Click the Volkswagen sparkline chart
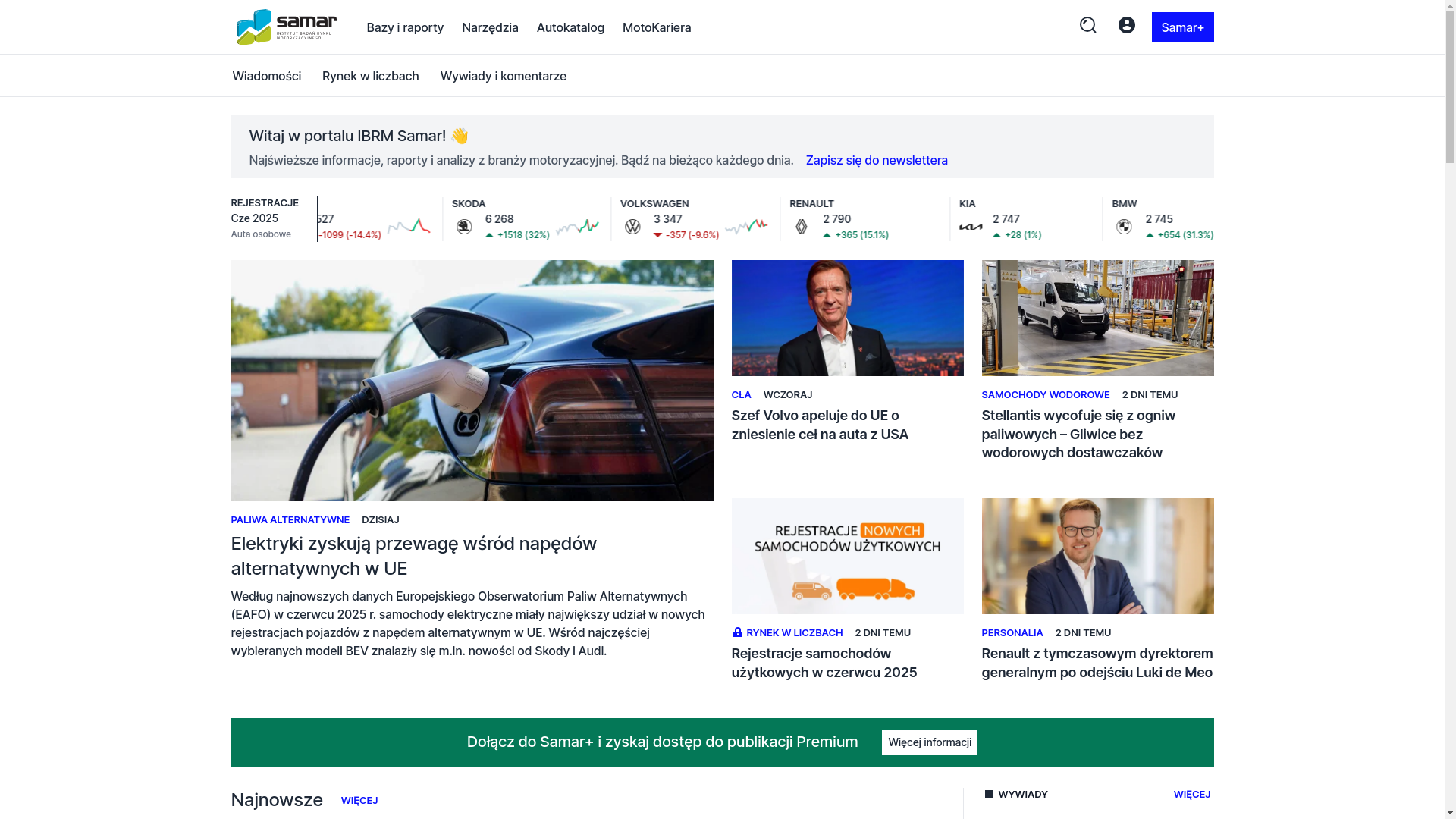 [x=745, y=227]
